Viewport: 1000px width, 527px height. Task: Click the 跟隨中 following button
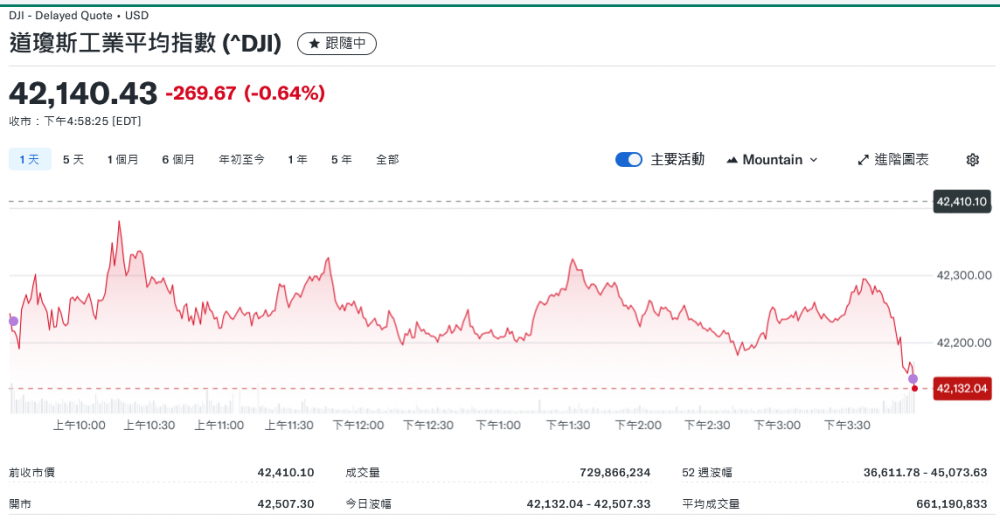(337, 44)
